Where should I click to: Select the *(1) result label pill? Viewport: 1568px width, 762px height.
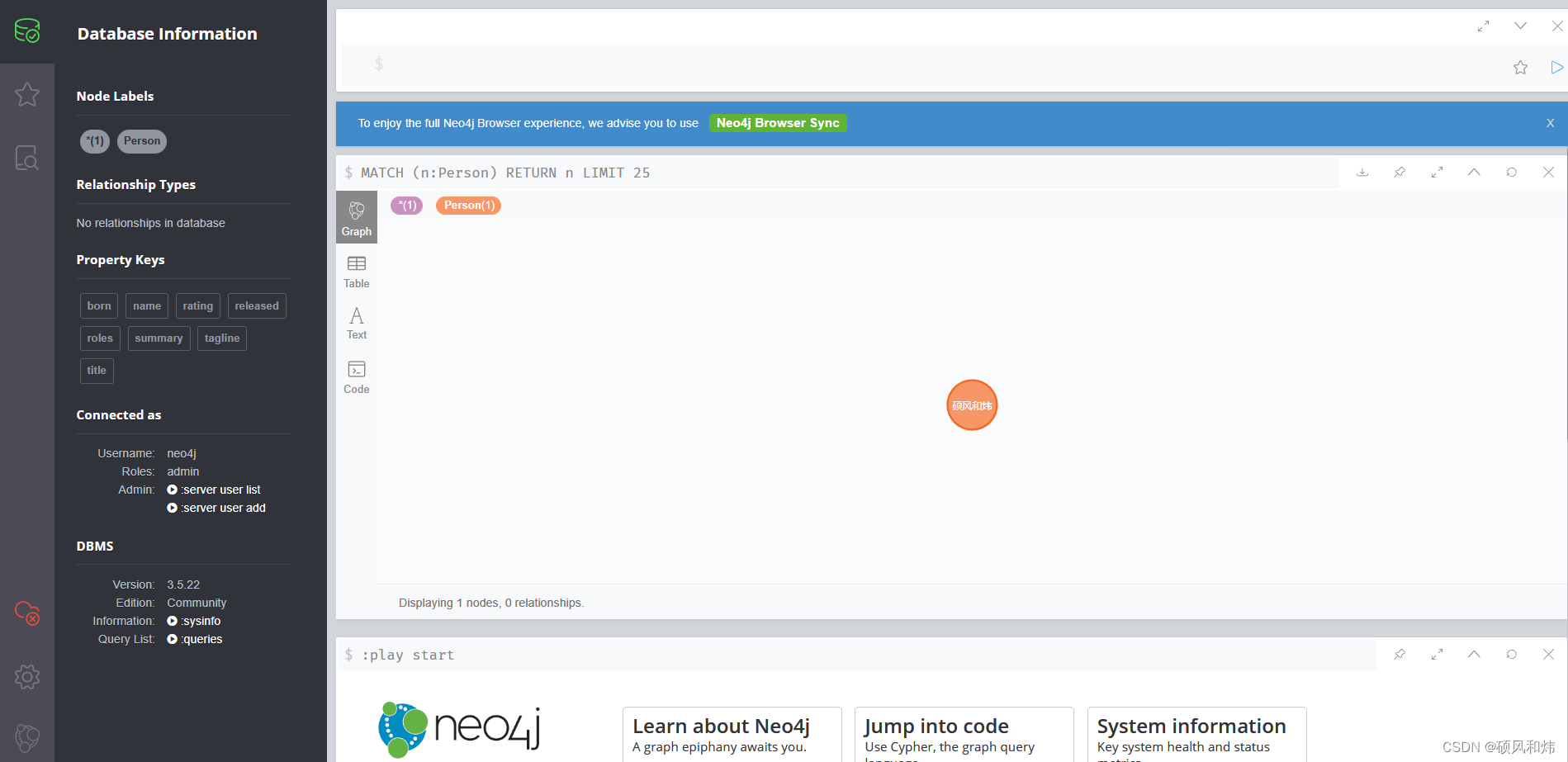pos(407,206)
